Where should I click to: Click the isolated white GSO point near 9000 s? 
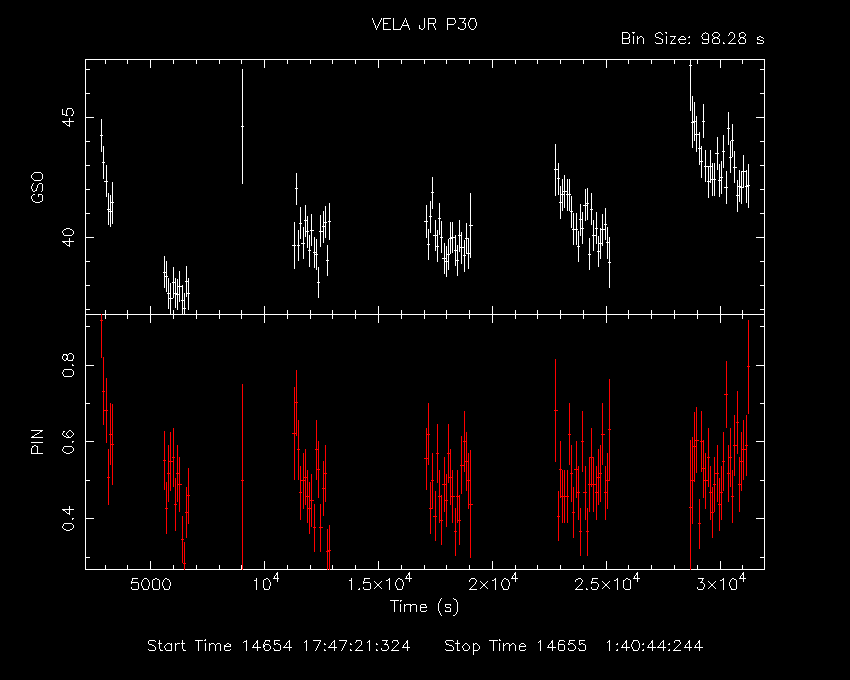[x=242, y=126]
